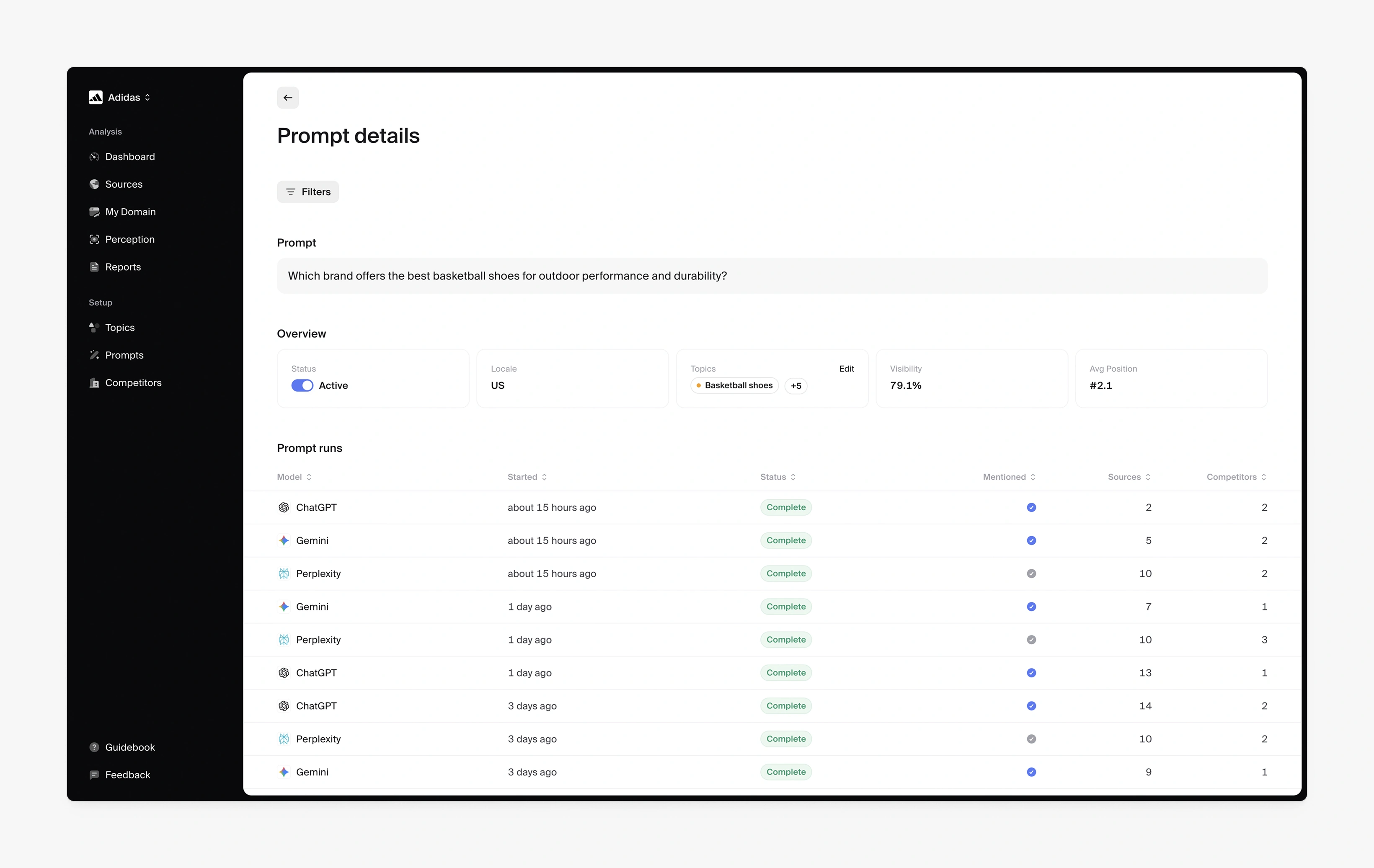Click Gemini icon in the 15 hours ago run
The width and height of the screenshot is (1374, 868).
coord(284,540)
